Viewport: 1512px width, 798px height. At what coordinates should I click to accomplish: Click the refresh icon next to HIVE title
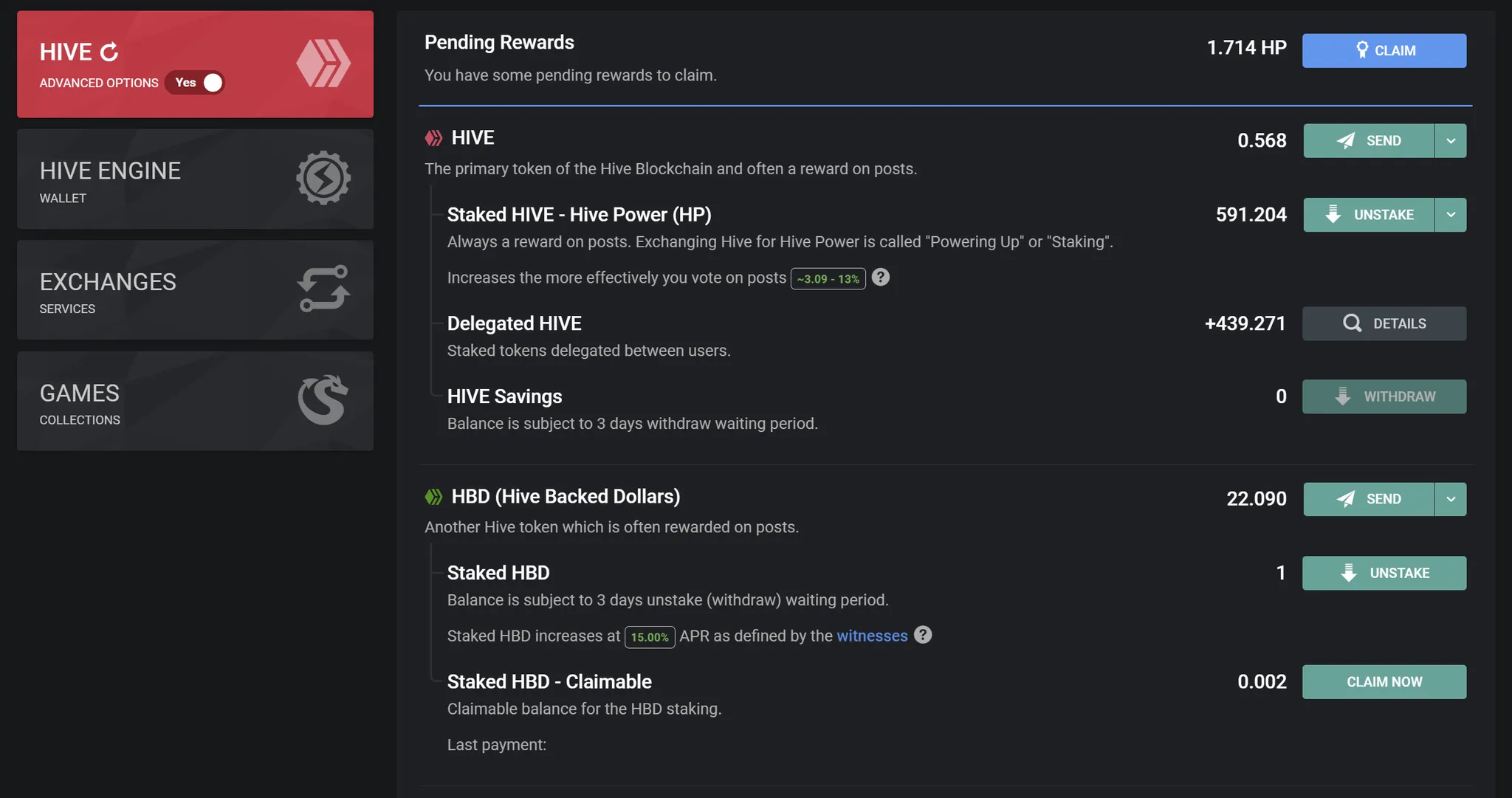[x=109, y=52]
